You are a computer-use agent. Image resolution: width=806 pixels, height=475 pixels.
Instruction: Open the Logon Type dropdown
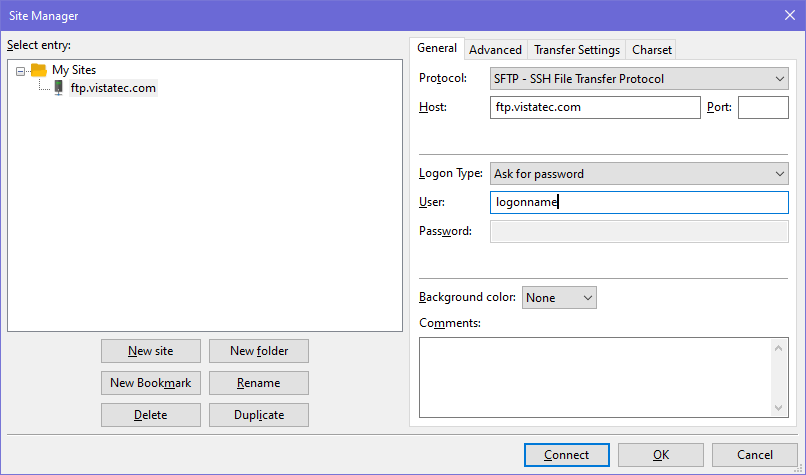click(x=639, y=174)
